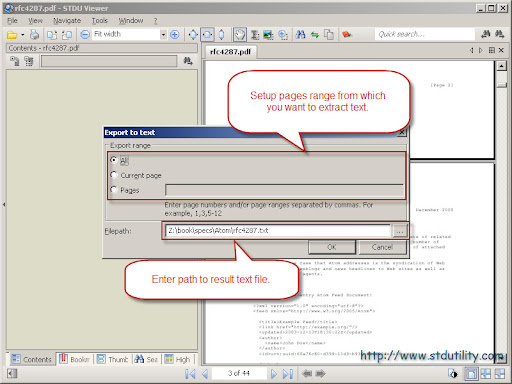The width and height of the screenshot is (512, 384).
Task: Click the copy pages toolbar icon
Action: coord(329,34)
